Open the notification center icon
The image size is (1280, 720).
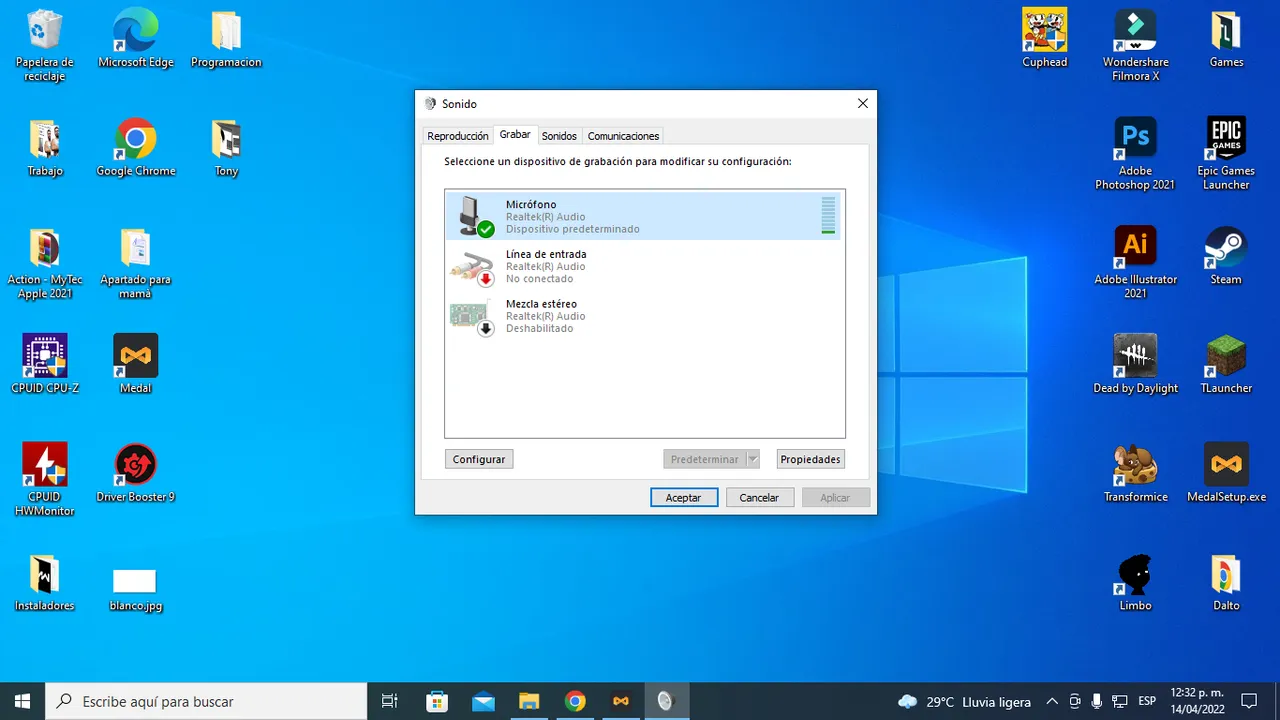(1248, 701)
